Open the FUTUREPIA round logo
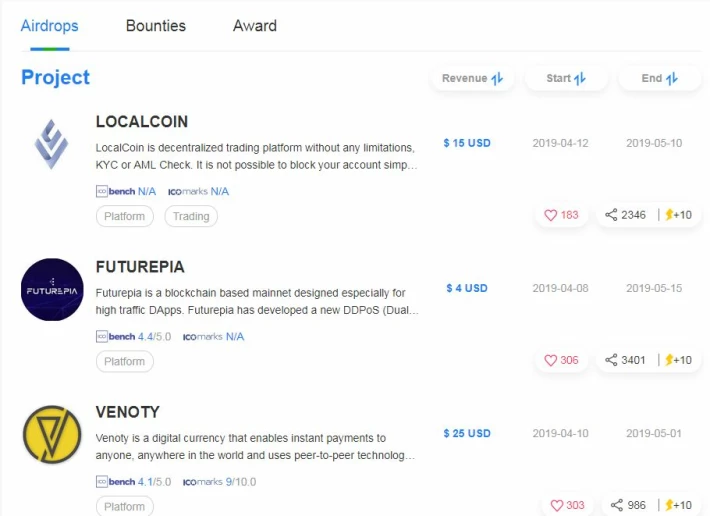 pos(52,290)
